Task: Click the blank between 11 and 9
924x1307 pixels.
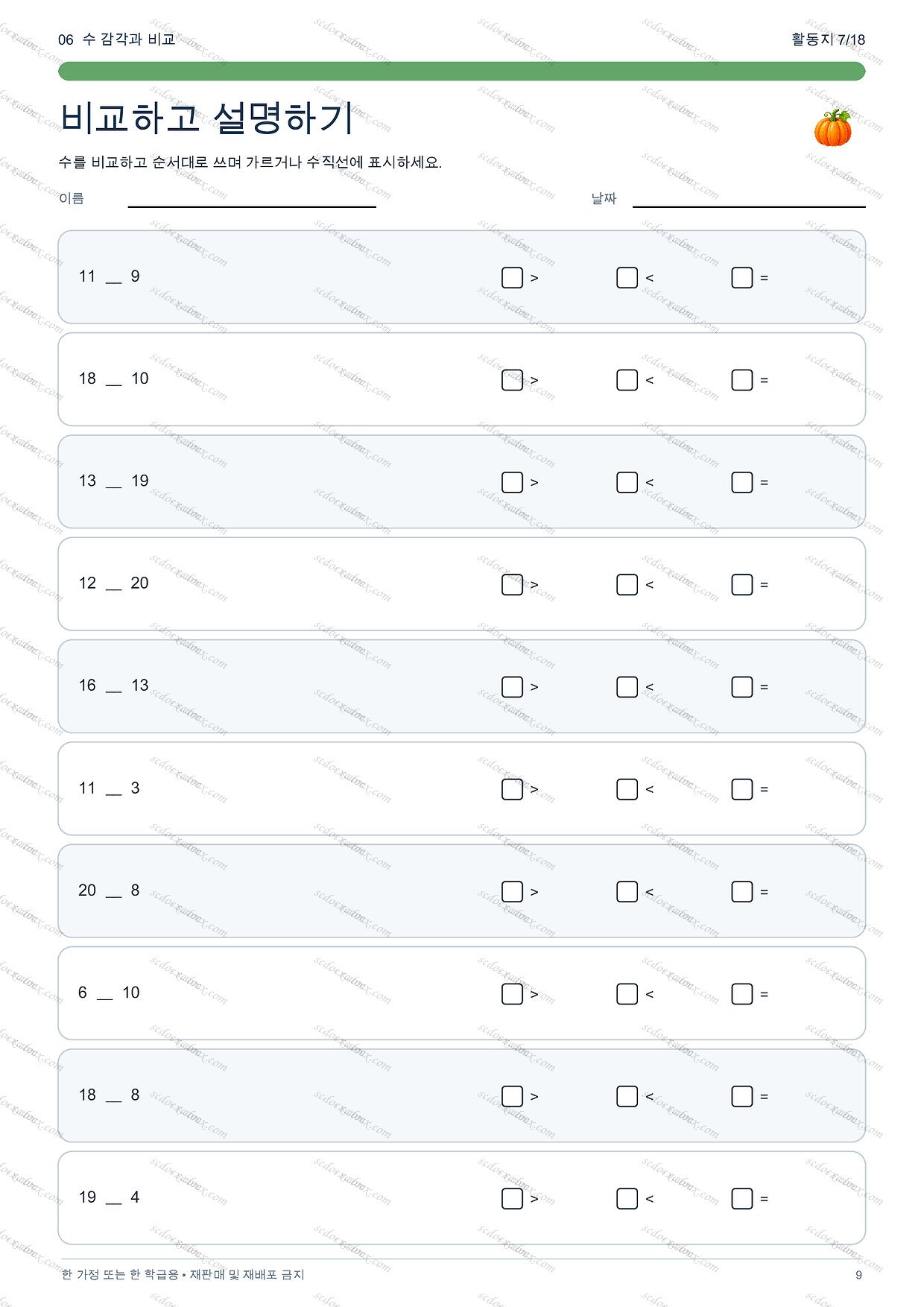Action: pos(113,280)
